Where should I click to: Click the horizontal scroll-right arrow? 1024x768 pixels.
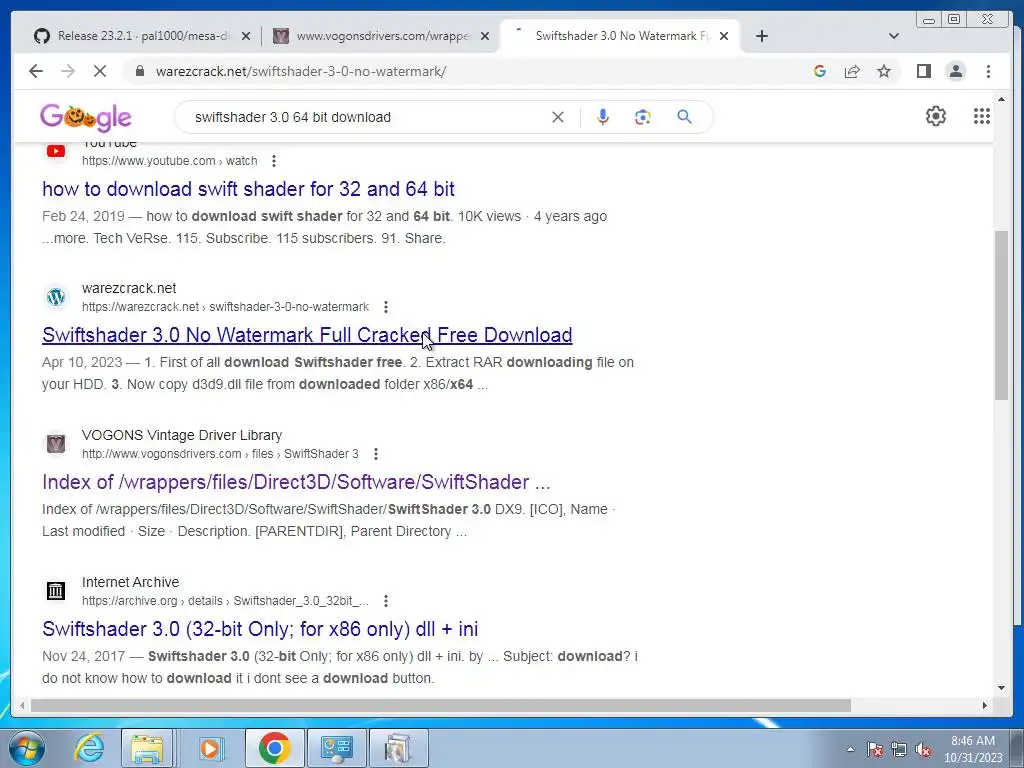tap(985, 705)
